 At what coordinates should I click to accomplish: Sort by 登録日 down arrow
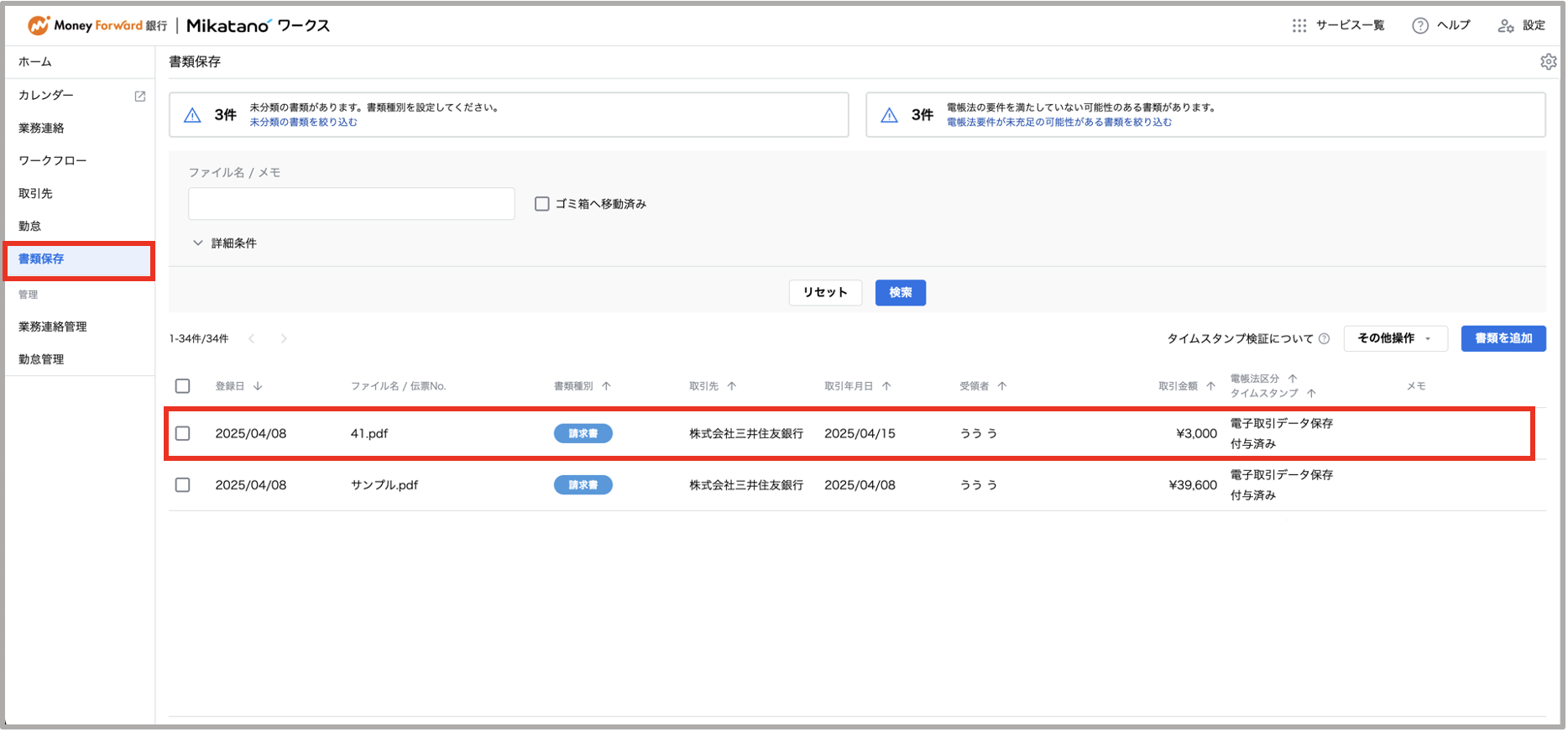[x=258, y=386]
